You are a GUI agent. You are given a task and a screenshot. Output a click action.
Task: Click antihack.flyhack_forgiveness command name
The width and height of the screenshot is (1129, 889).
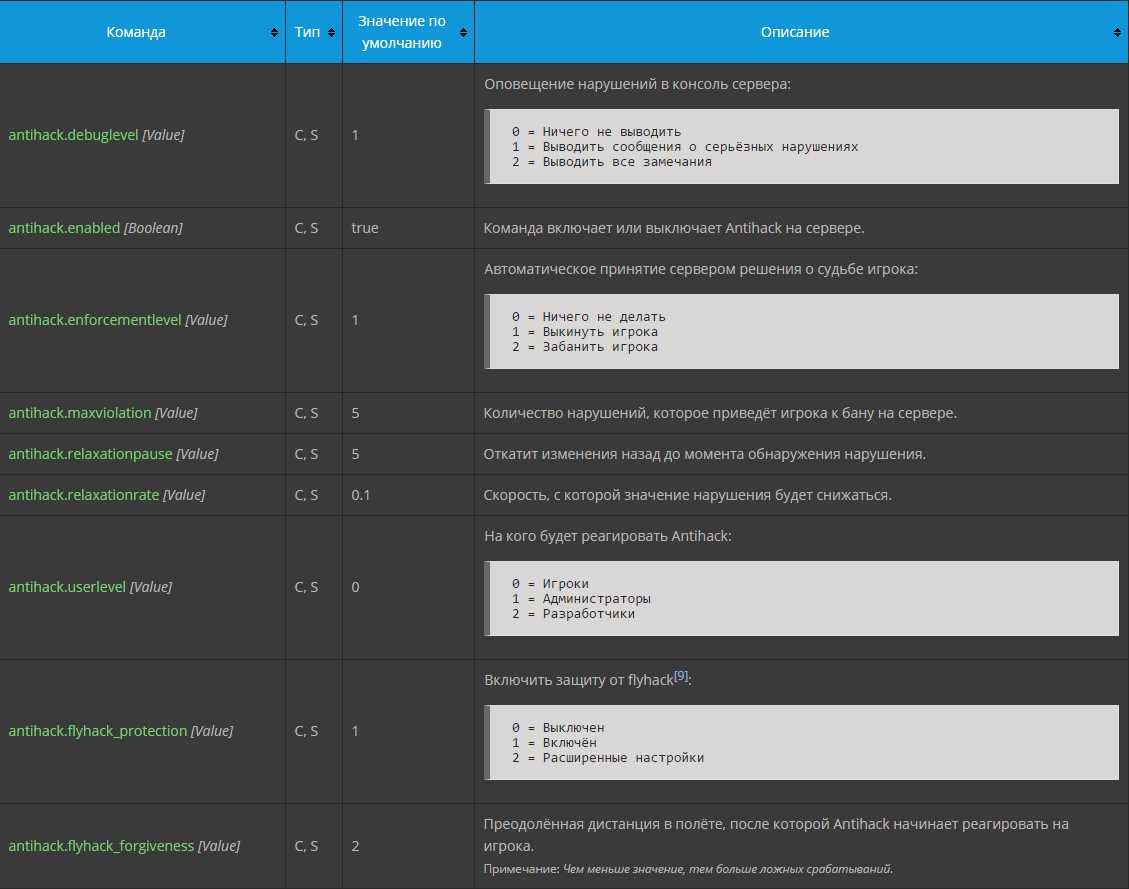tap(102, 846)
